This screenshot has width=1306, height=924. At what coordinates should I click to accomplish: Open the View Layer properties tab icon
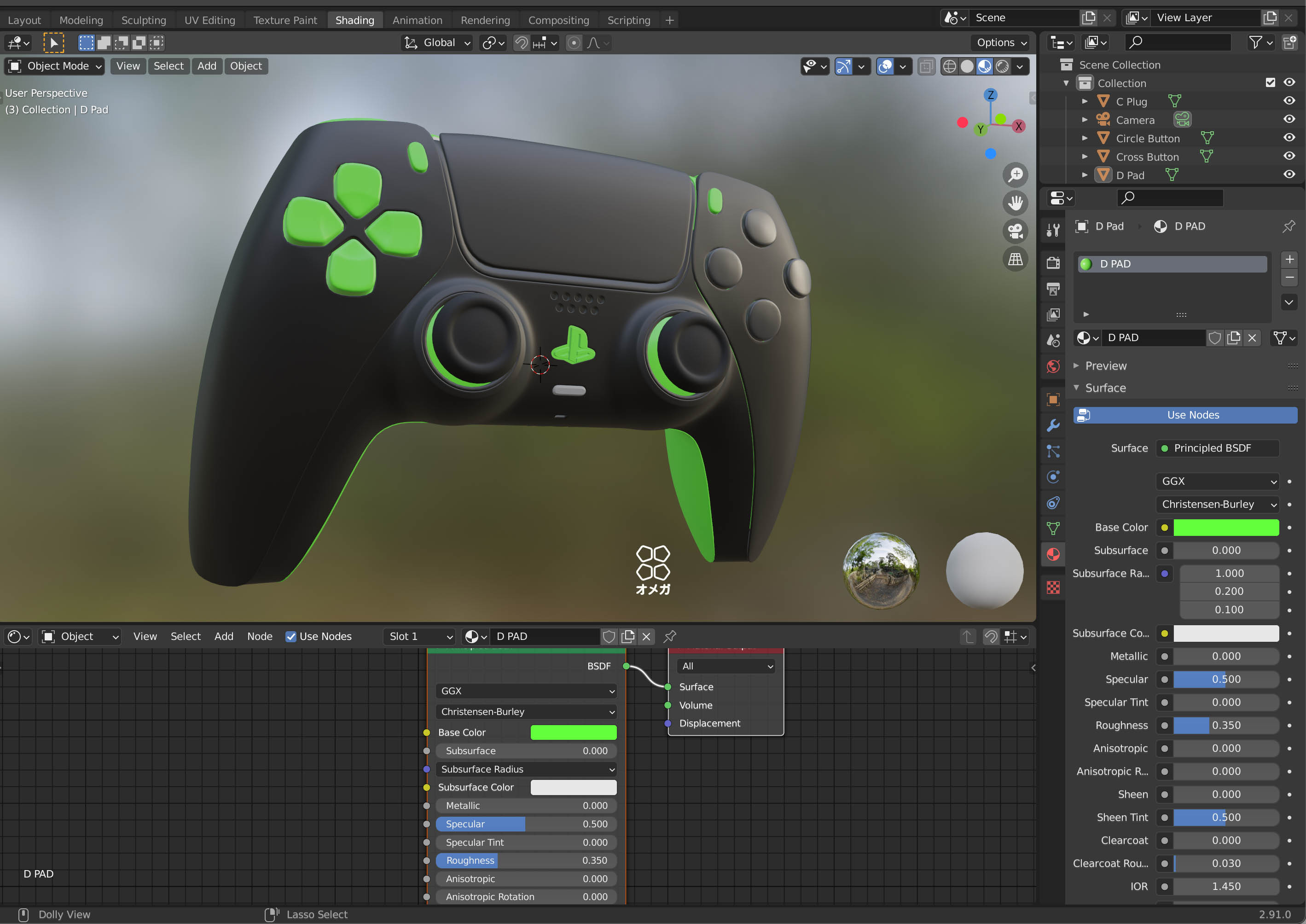[x=1053, y=314]
